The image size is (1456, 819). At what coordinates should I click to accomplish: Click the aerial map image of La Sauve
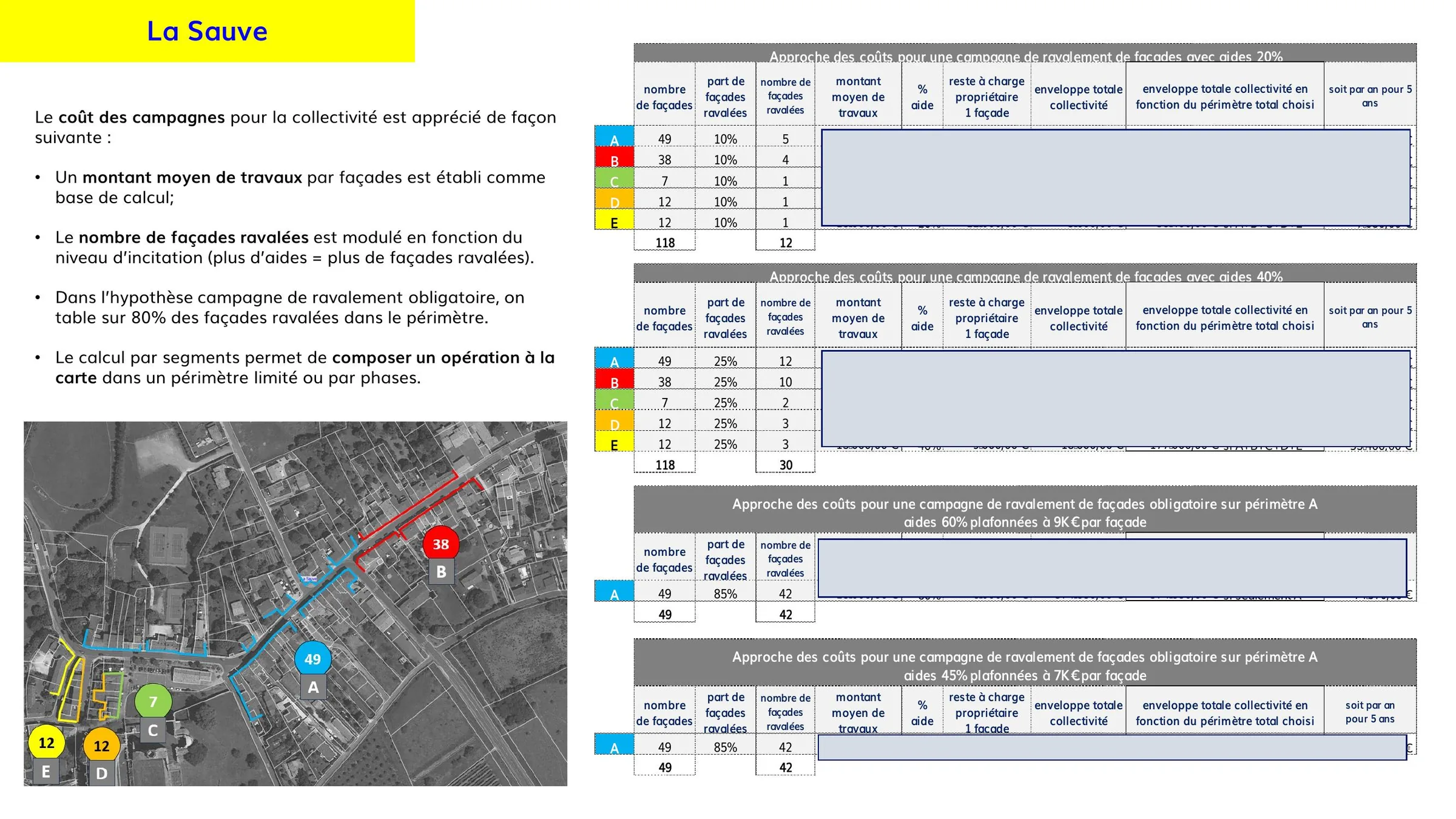(x=295, y=604)
